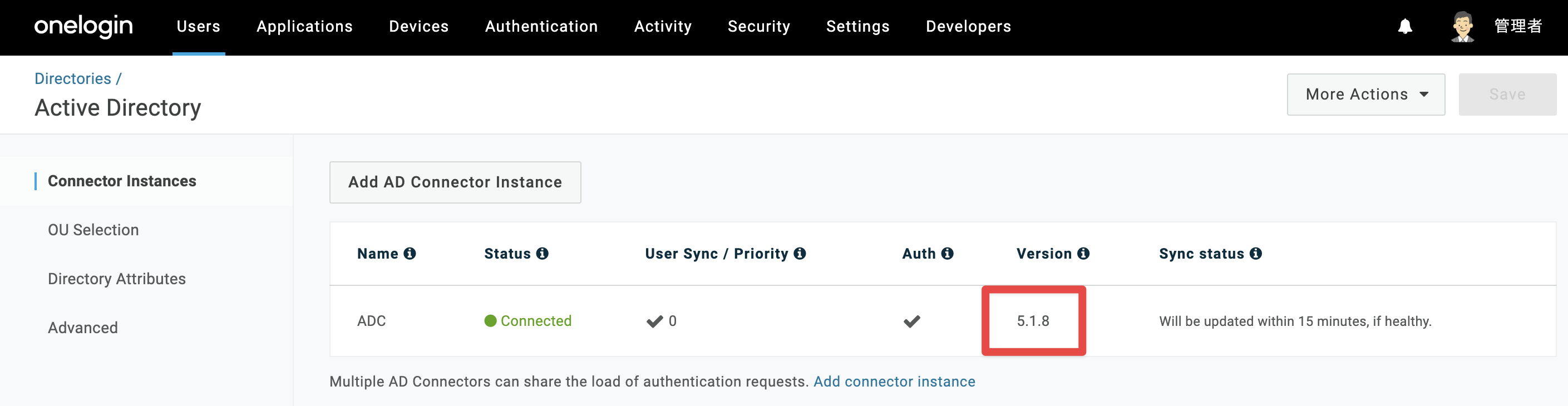
Task: Click the Auth checkmark for ADC
Action: 912,321
